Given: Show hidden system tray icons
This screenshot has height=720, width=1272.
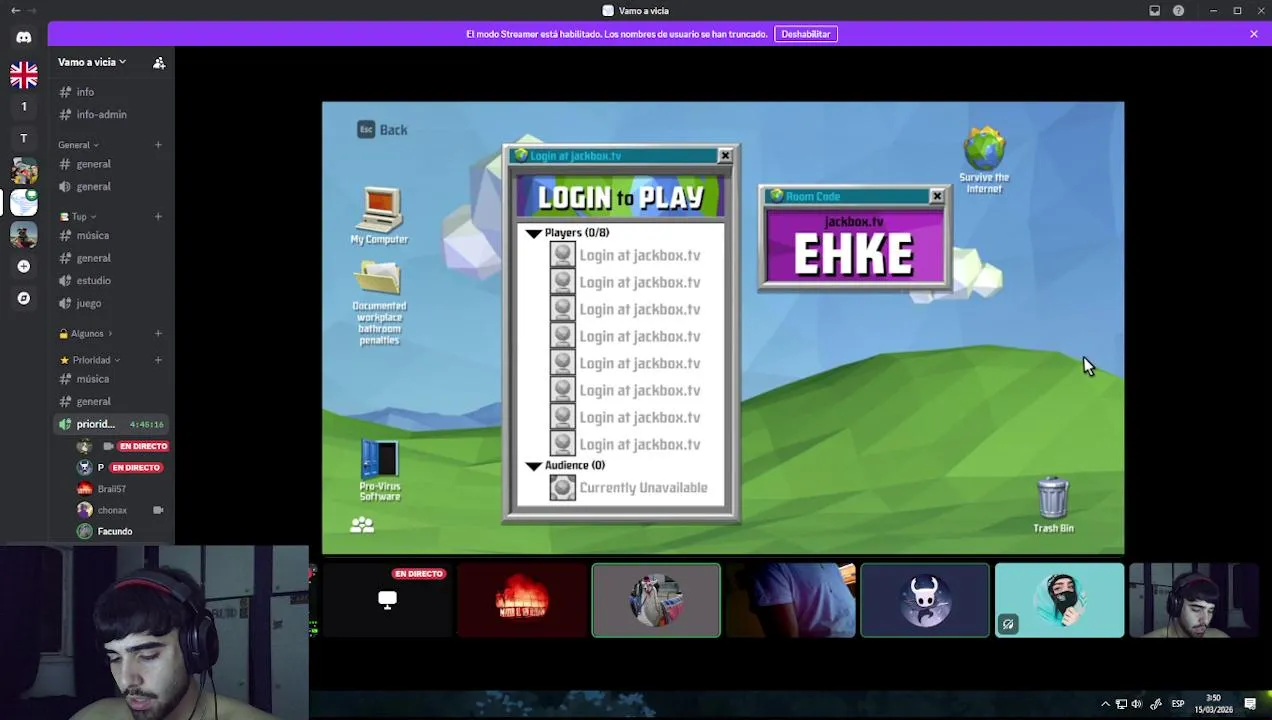Looking at the screenshot, I should pyautogui.click(x=1105, y=704).
